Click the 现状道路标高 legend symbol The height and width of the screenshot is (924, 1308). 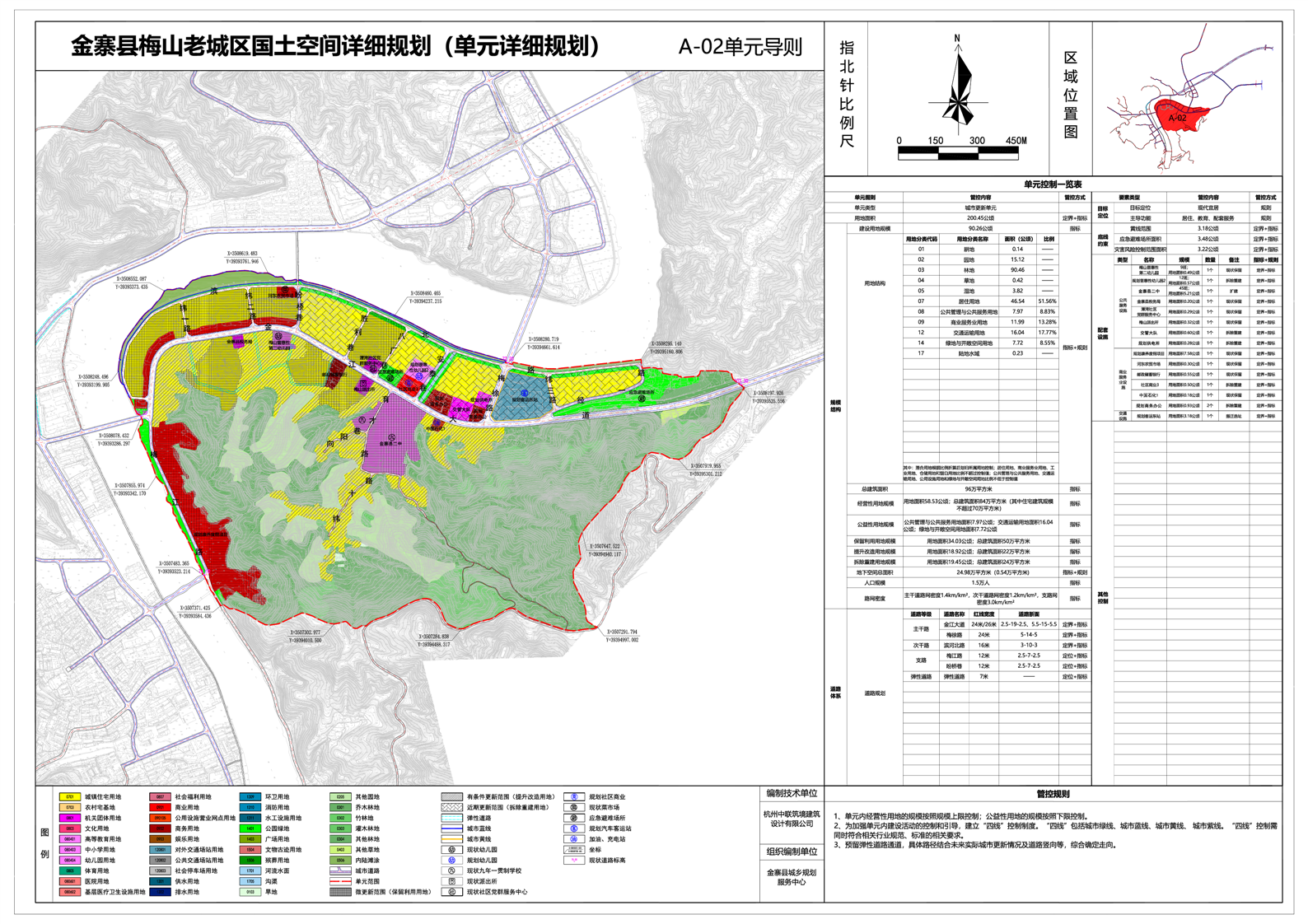[x=572, y=861]
